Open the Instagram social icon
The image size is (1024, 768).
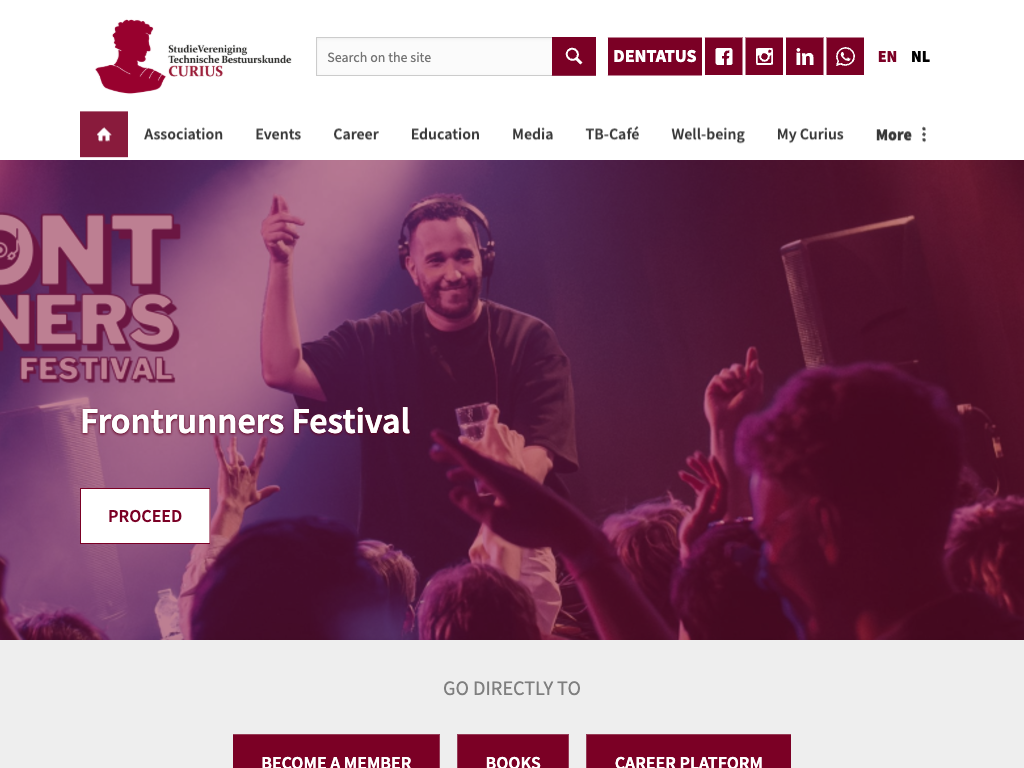click(x=764, y=57)
